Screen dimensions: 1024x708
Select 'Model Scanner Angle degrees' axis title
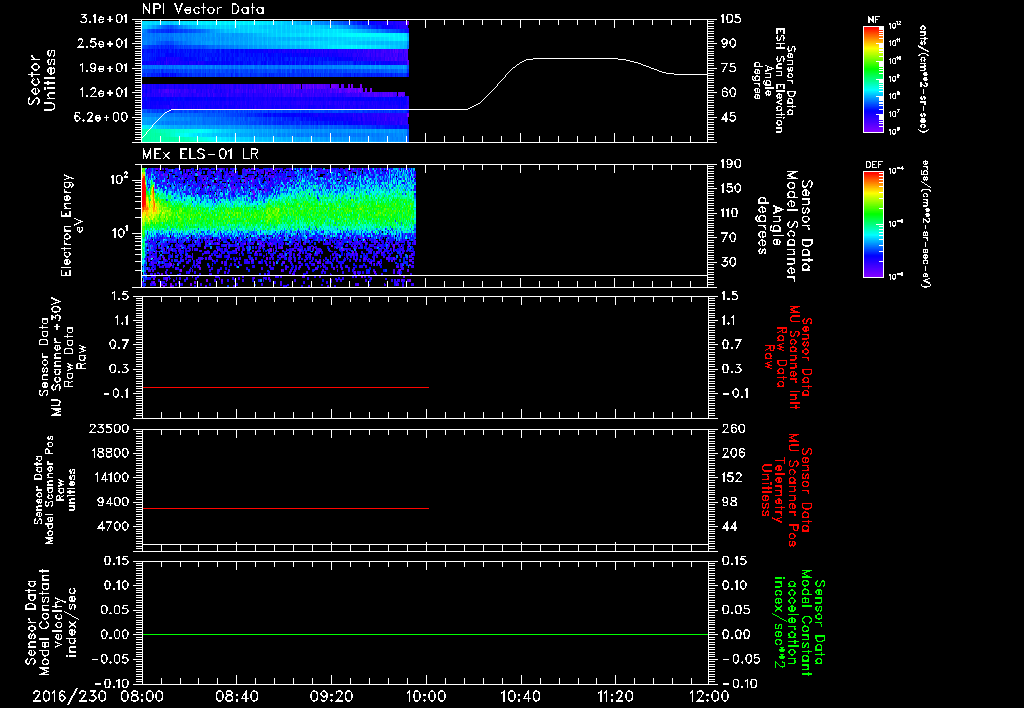[784, 226]
